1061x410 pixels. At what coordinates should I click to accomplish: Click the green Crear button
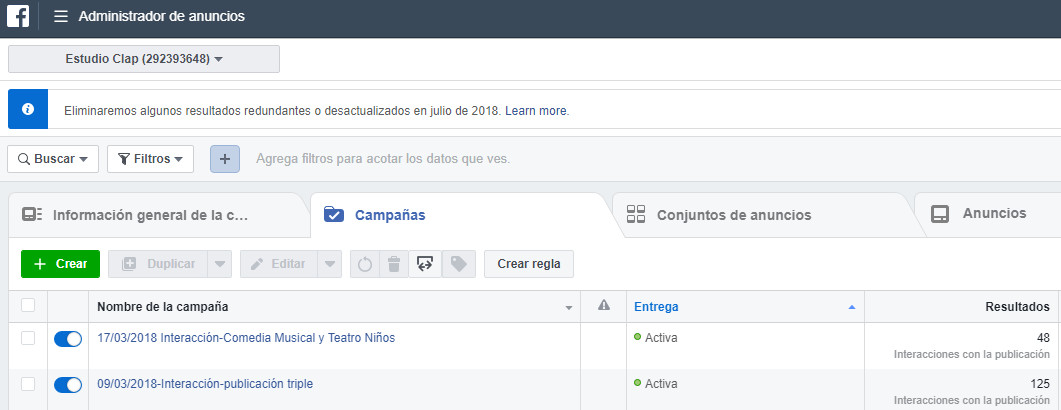[x=60, y=264]
